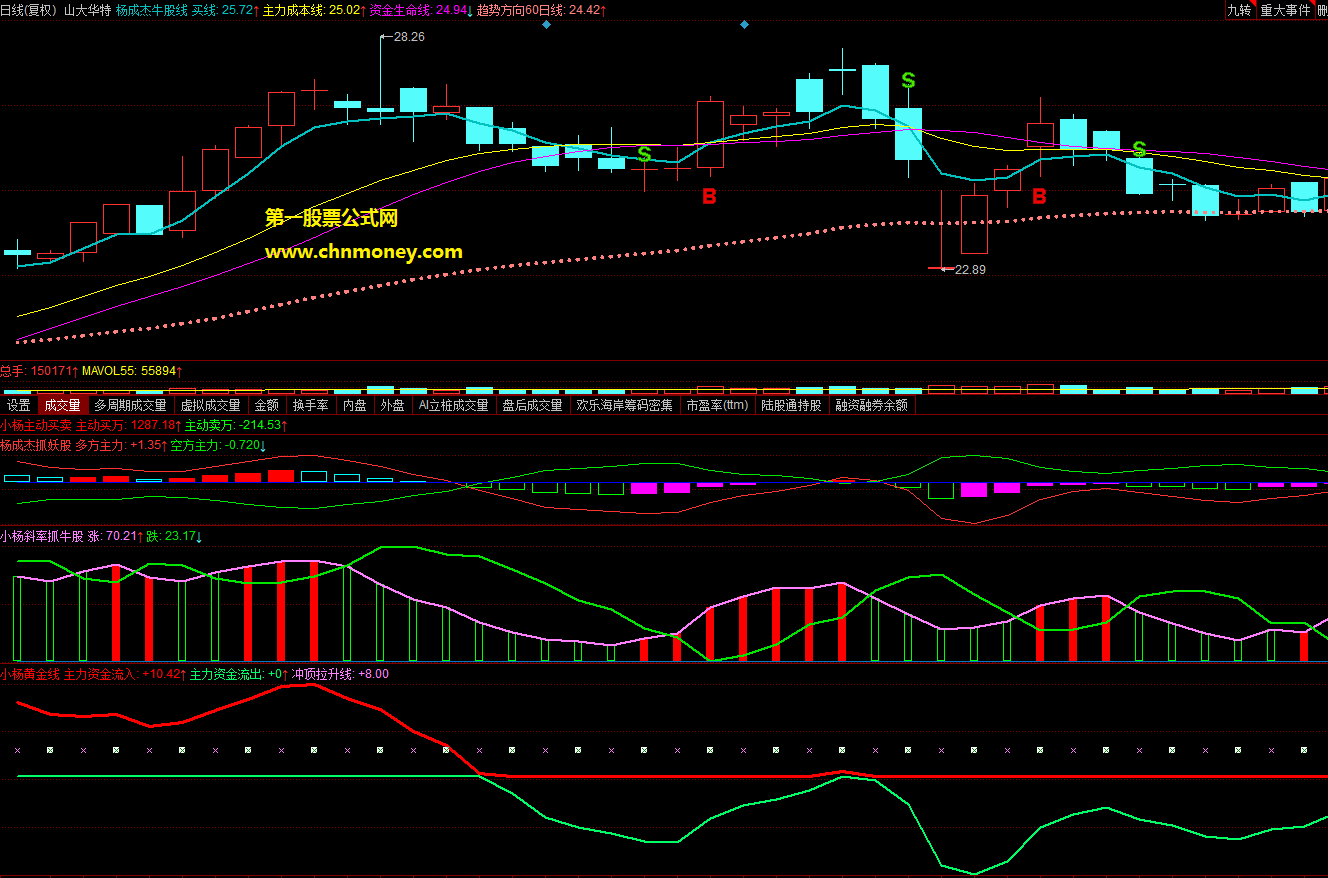This screenshot has width=1328, height=878.
Task: Switch to the 虚拟成交量 tab
Action: tap(210, 405)
